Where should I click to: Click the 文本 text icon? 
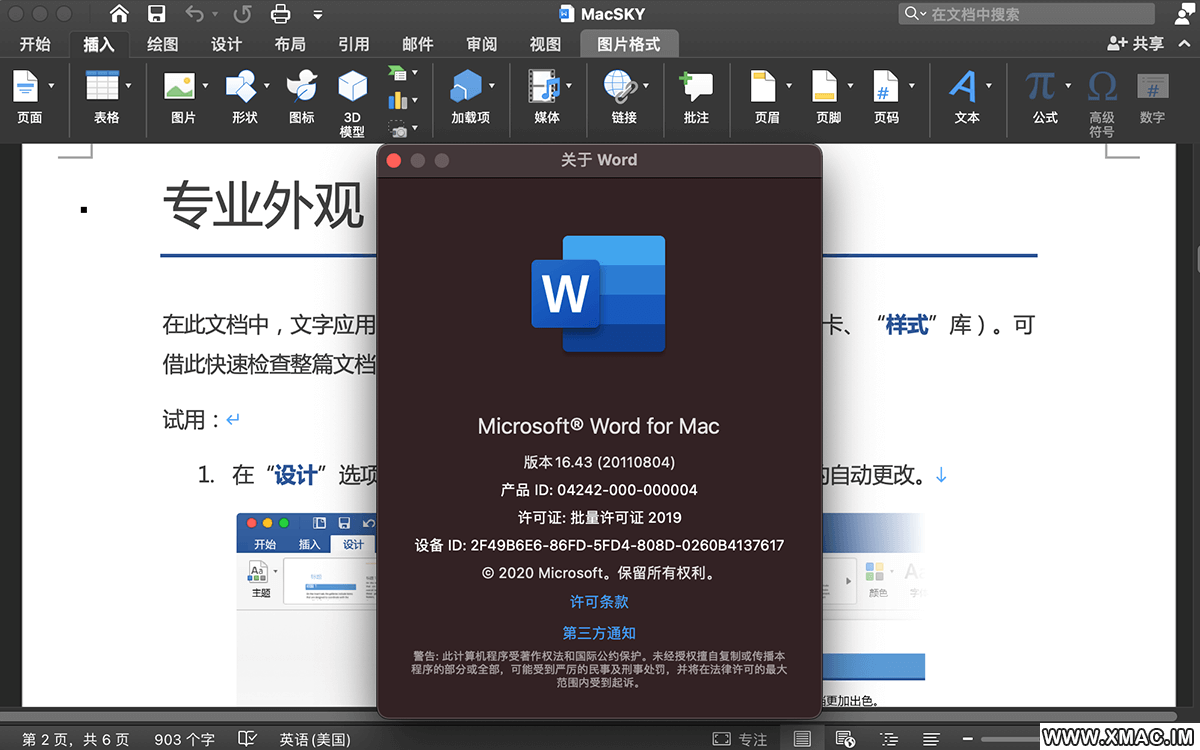point(963,87)
